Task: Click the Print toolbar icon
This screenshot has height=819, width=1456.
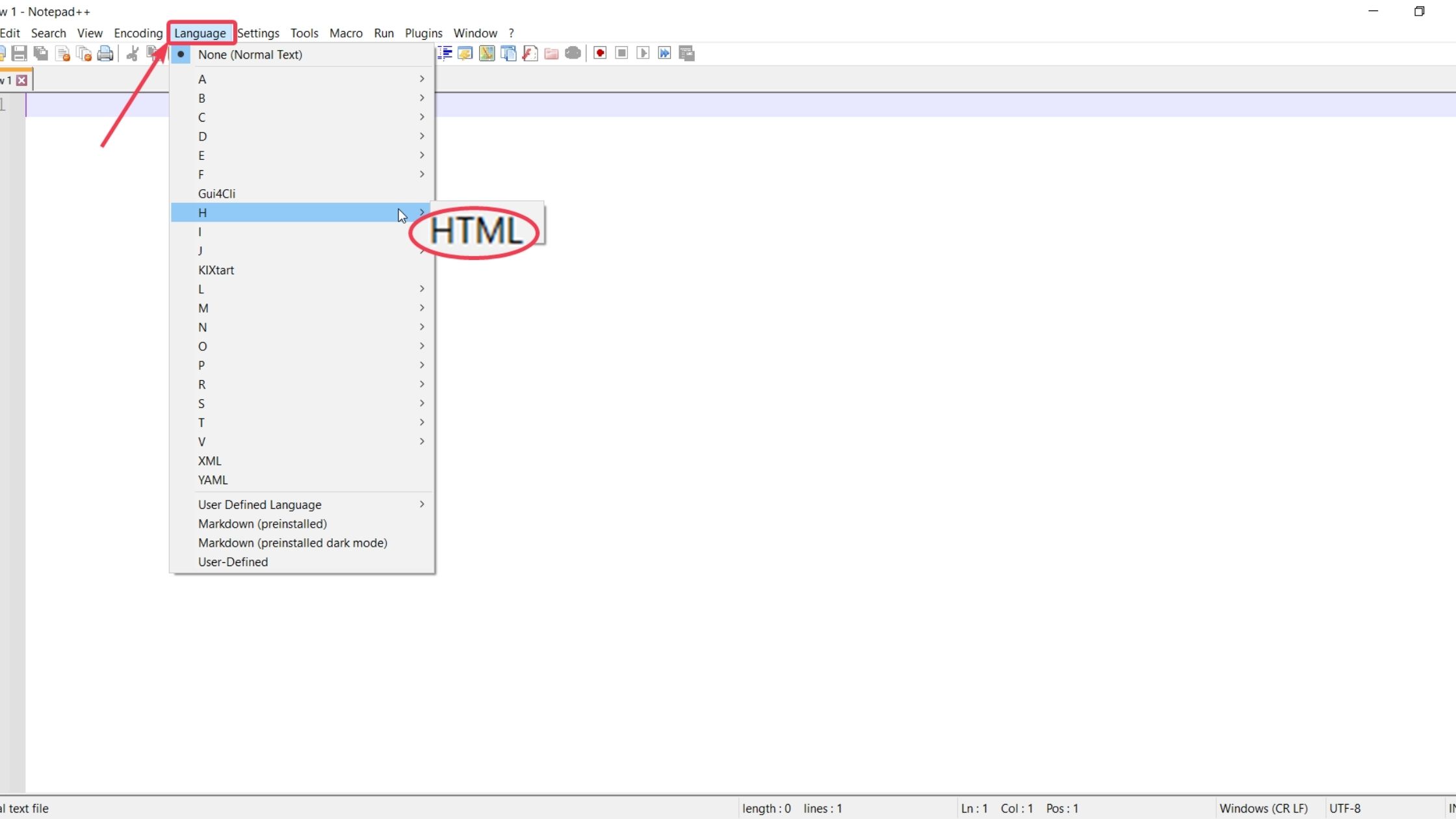Action: [105, 53]
